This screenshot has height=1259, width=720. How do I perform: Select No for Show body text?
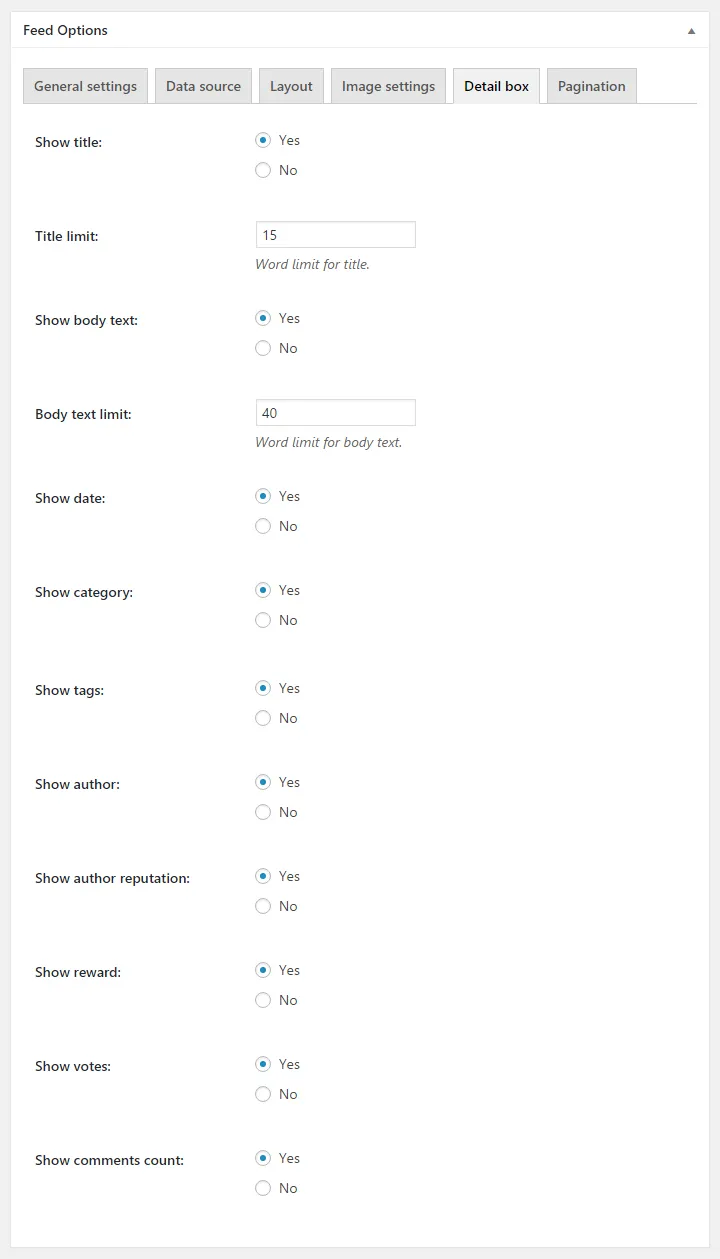coord(263,348)
